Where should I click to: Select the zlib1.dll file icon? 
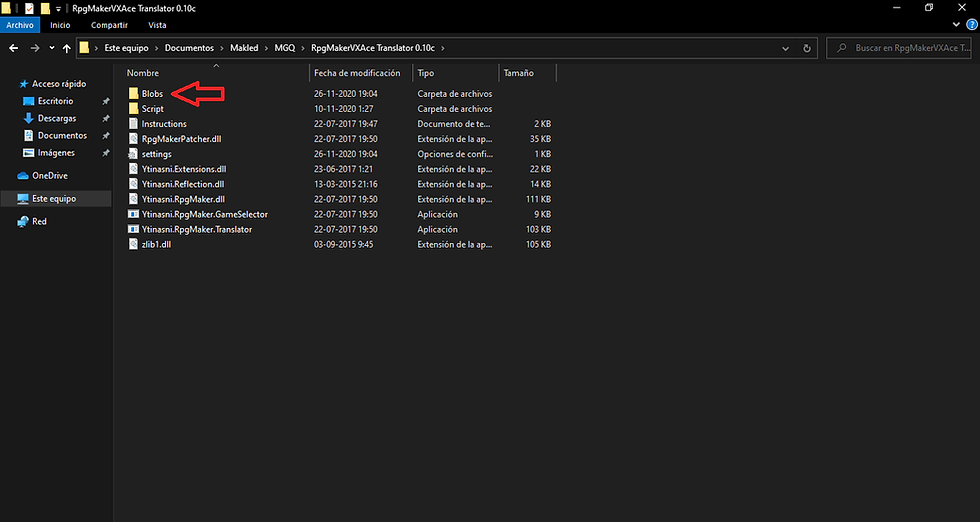click(133, 244)
